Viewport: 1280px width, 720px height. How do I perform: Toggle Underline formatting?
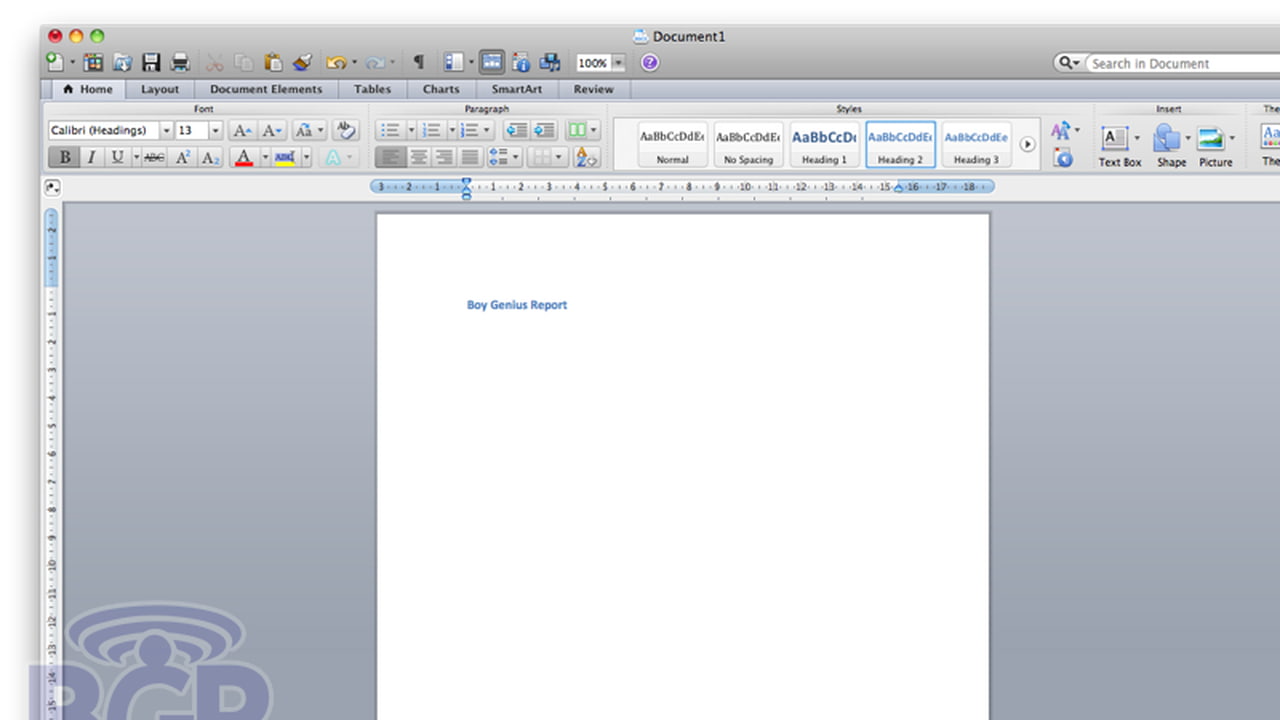coord(118,157)
